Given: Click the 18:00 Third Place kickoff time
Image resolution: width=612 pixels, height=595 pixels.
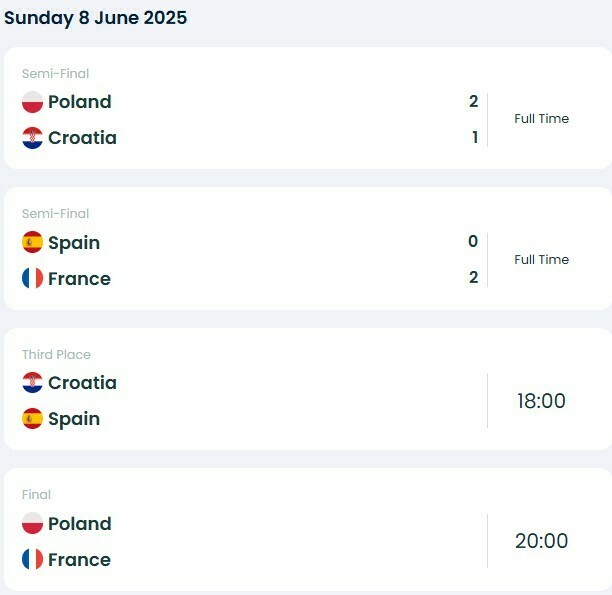Looking at the screenshot, I should 541,401.
